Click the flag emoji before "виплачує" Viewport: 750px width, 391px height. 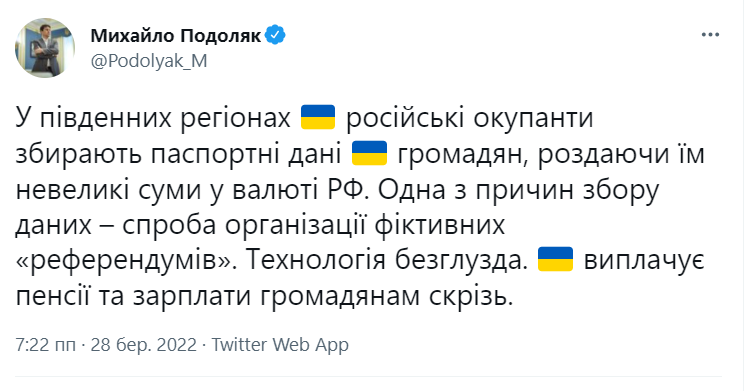(x=555, y=259)
